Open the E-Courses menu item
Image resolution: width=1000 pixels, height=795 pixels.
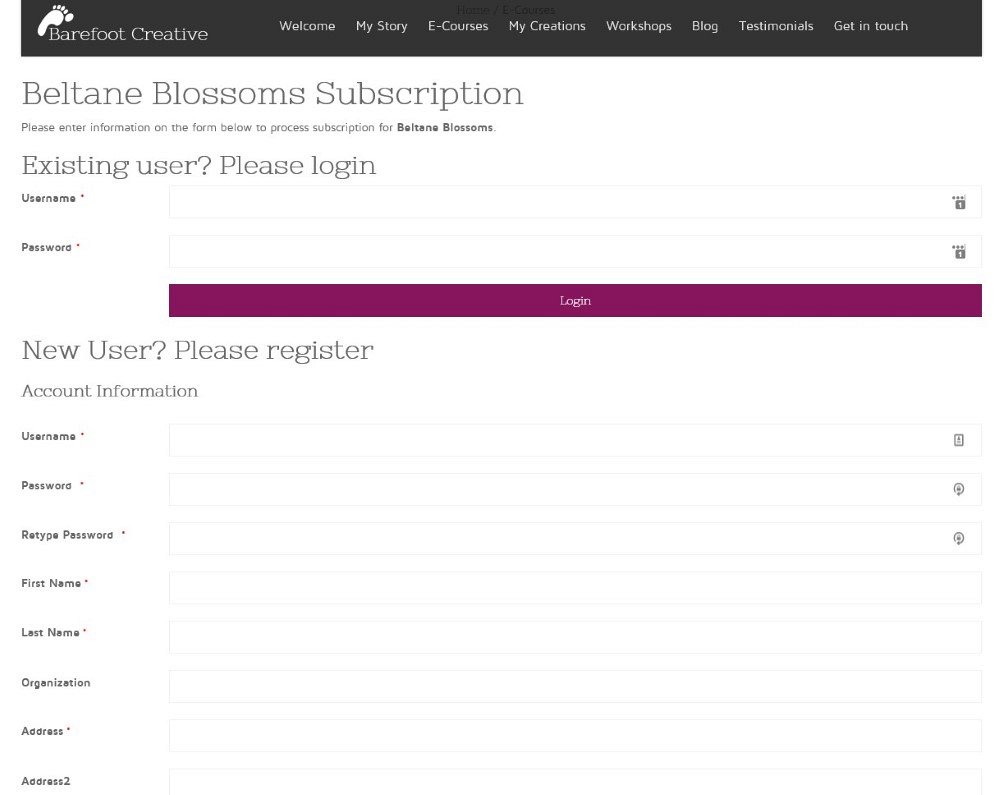click(458, 26)
